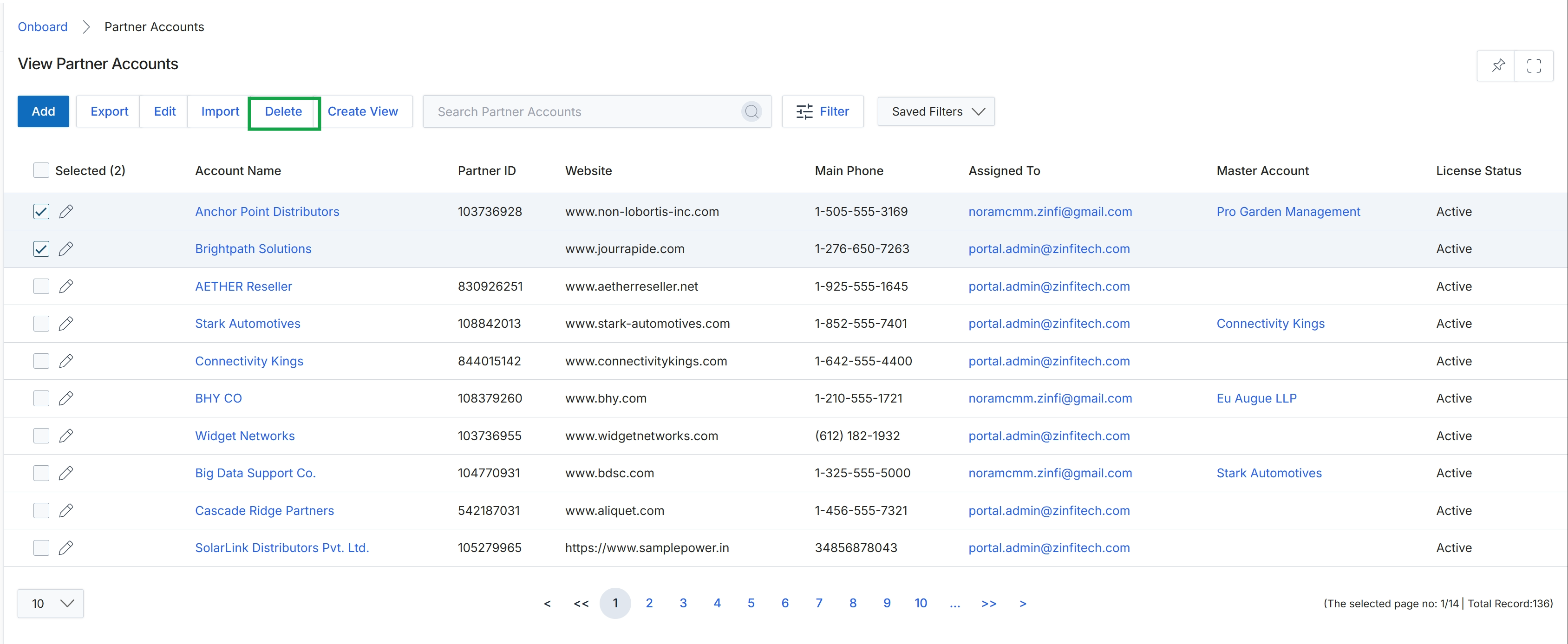
Task: Open the Saved Filters dropdown
Action: coord(935,111)
